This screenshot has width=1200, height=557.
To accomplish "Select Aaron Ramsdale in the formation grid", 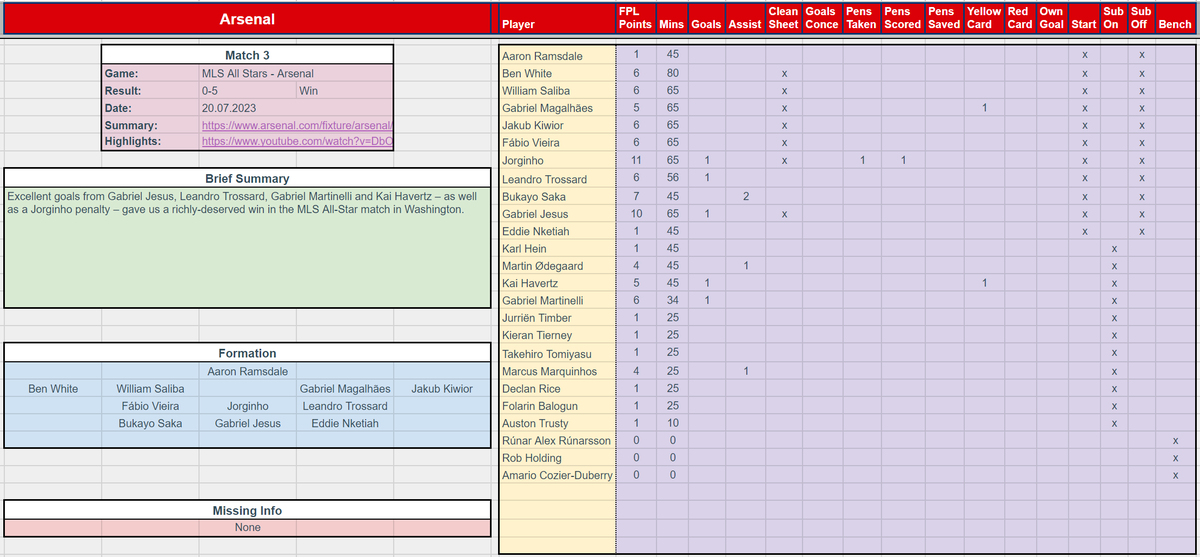I will (x=247, y=371).
